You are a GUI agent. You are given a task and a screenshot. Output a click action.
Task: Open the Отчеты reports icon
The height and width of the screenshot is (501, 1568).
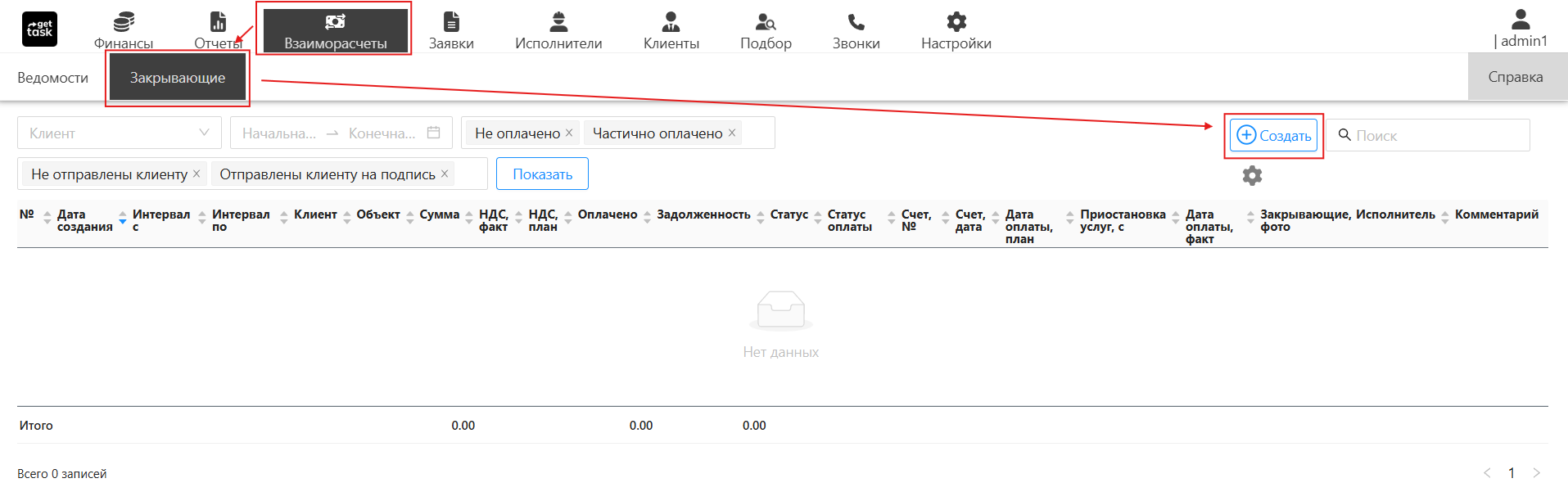tap(218, 22)
